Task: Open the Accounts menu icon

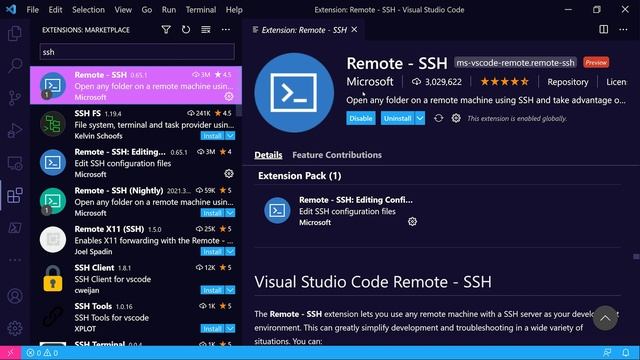Action: [15, 296]
